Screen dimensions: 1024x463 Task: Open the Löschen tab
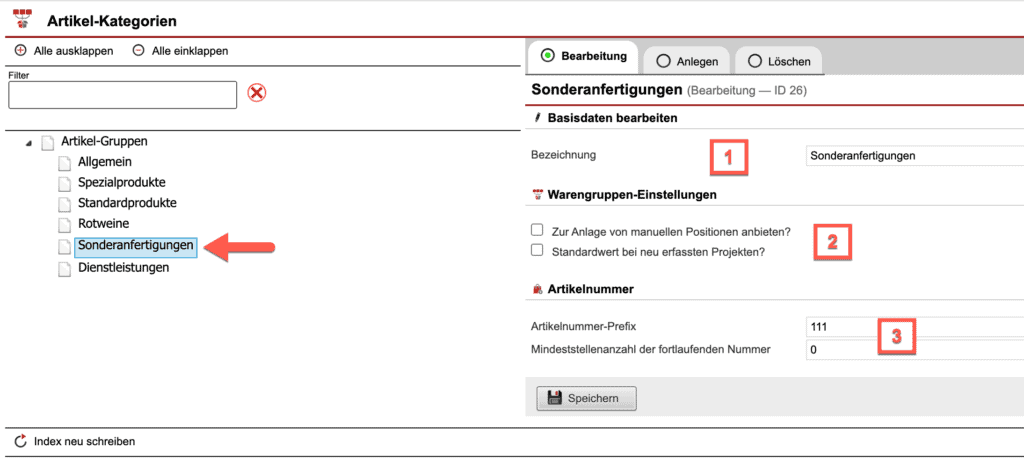point(778,61)
